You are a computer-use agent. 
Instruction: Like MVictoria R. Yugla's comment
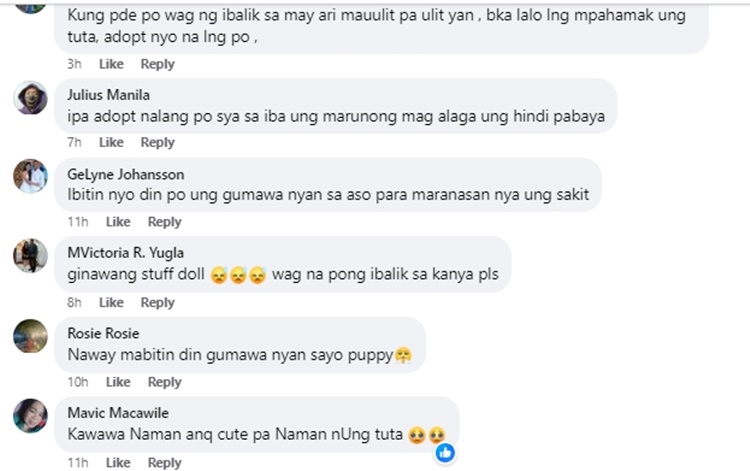point(111,302)
